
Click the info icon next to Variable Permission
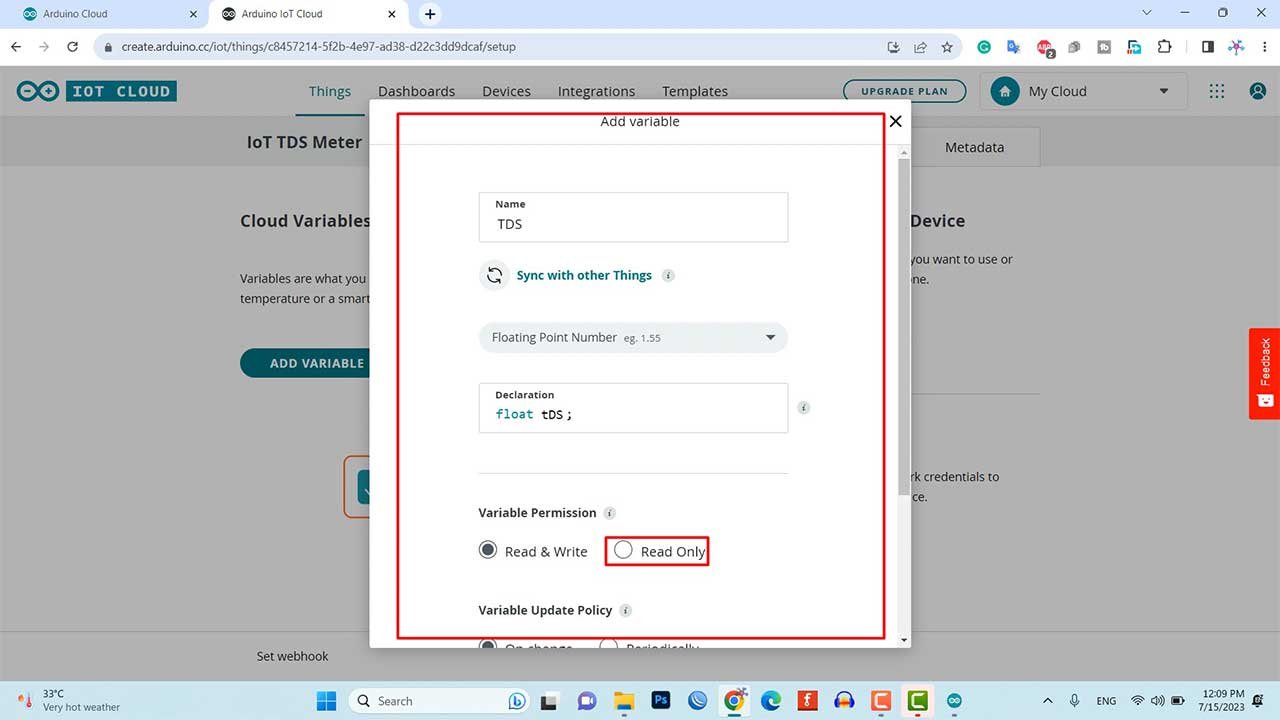610,513
